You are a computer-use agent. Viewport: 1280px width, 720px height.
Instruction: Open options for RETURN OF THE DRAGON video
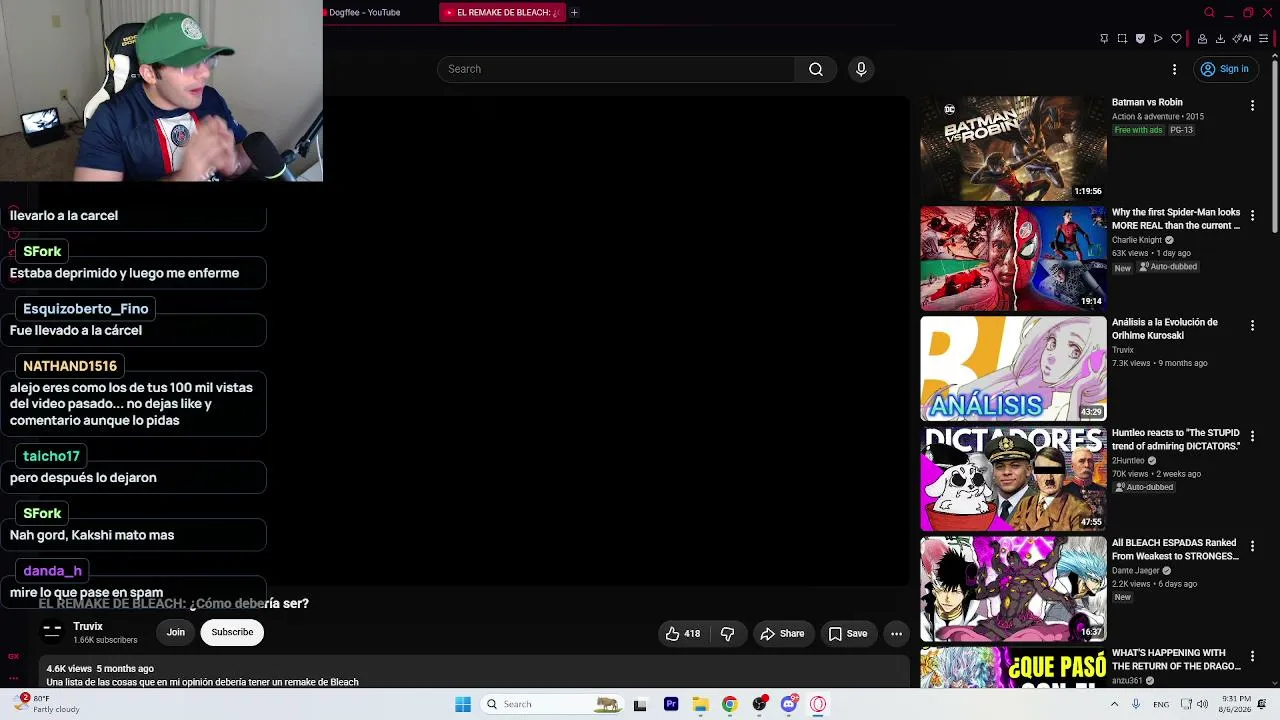tap(1252, 656)
